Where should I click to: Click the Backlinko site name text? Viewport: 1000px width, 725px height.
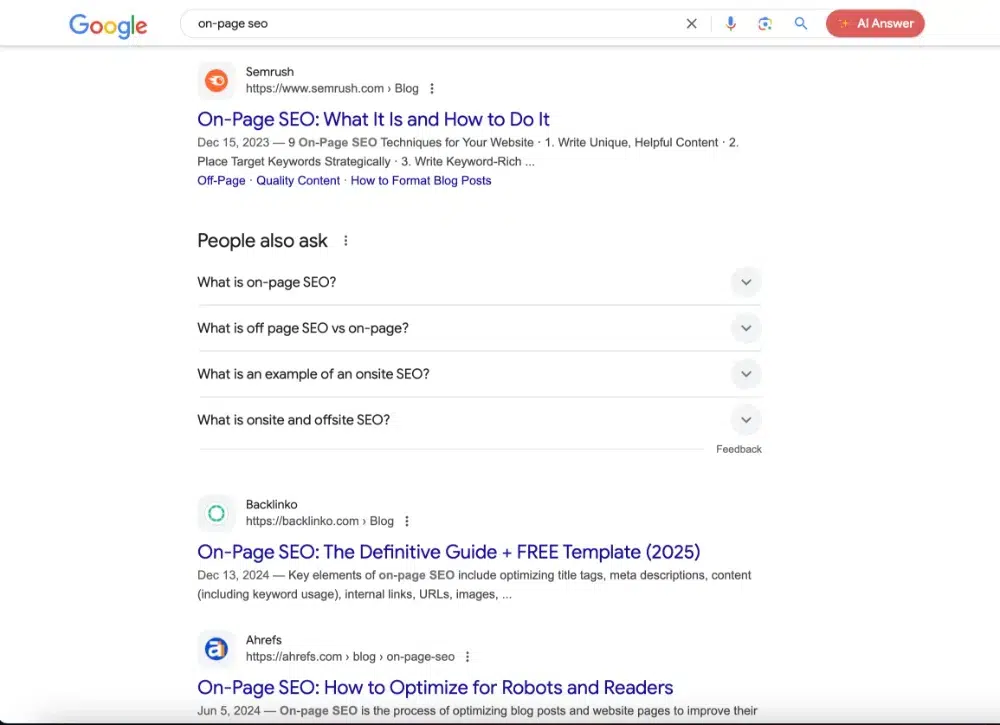click(x=272, y=504)
